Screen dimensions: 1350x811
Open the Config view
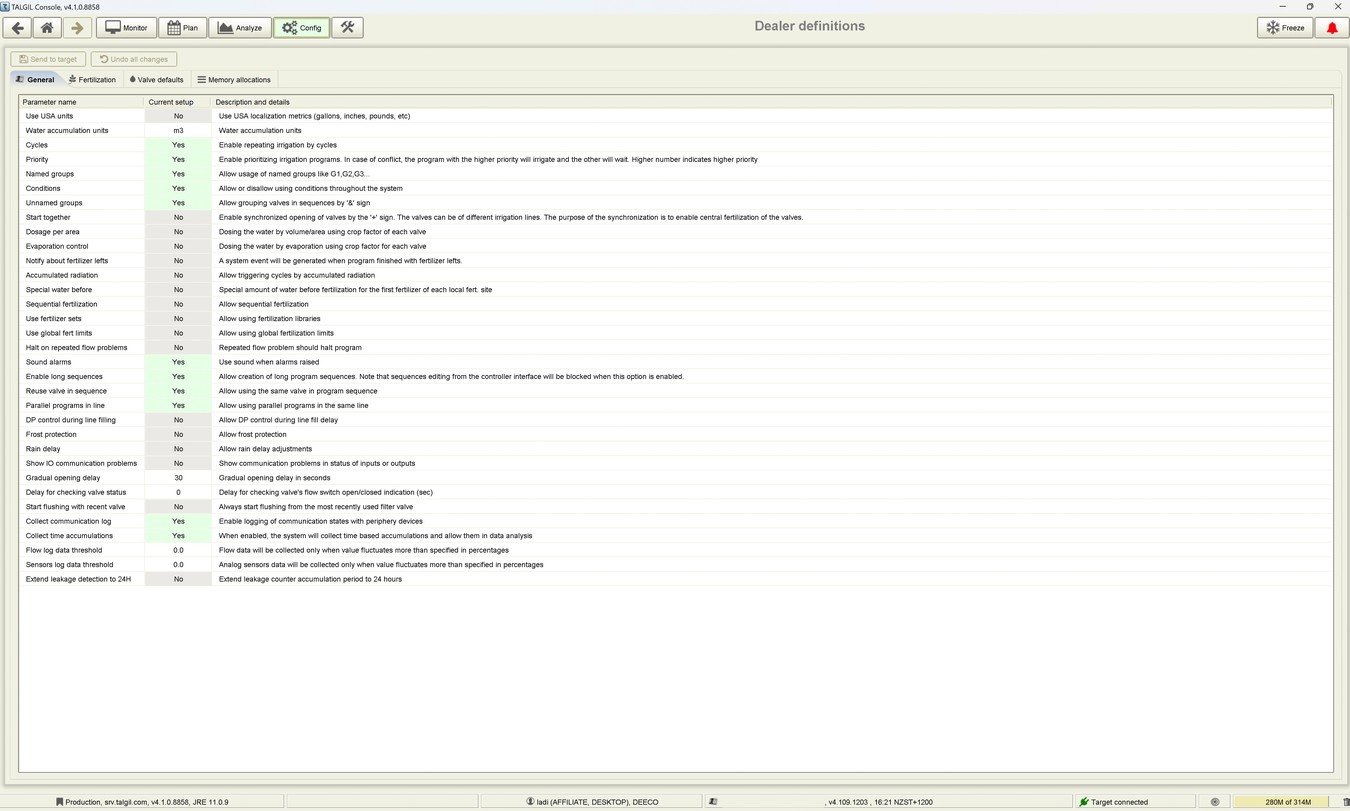click(x=301, y=28)
